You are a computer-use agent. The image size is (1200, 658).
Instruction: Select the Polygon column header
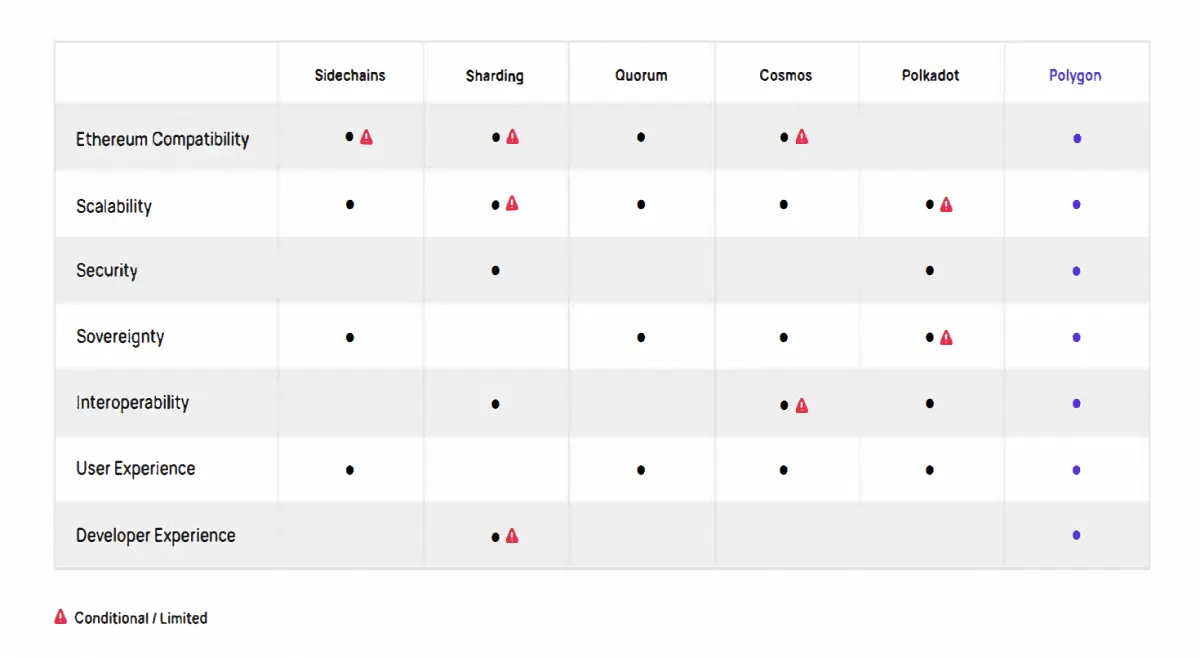(x=1075, y=76)
